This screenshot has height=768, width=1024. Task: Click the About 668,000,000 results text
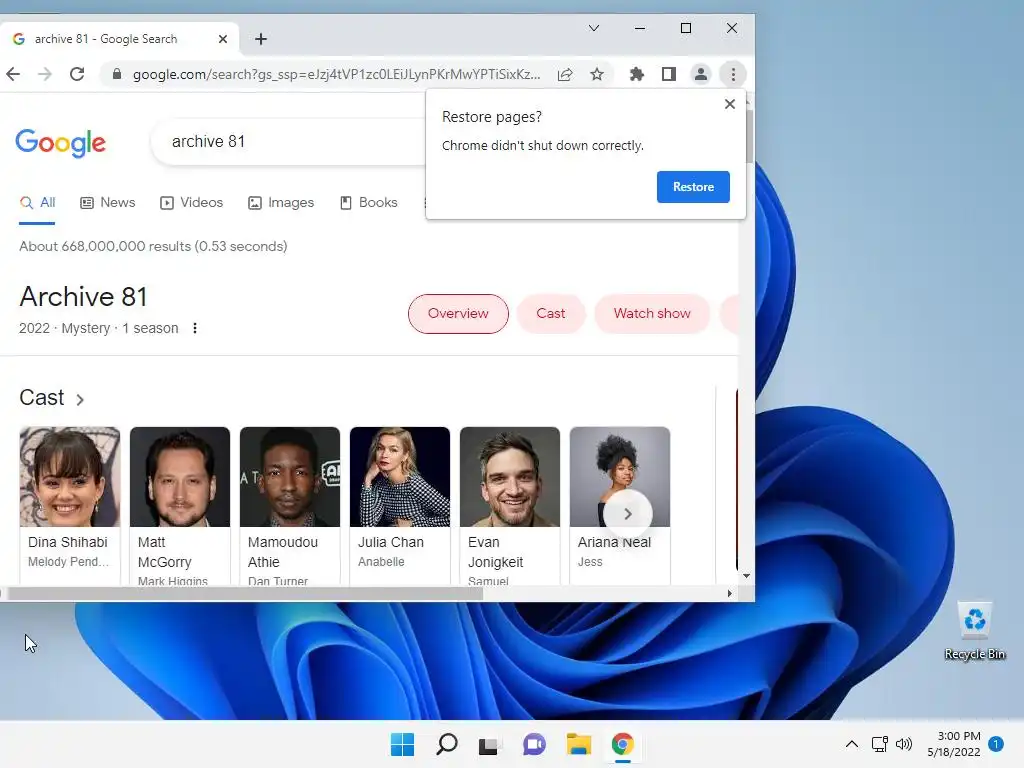click(153, 246)
